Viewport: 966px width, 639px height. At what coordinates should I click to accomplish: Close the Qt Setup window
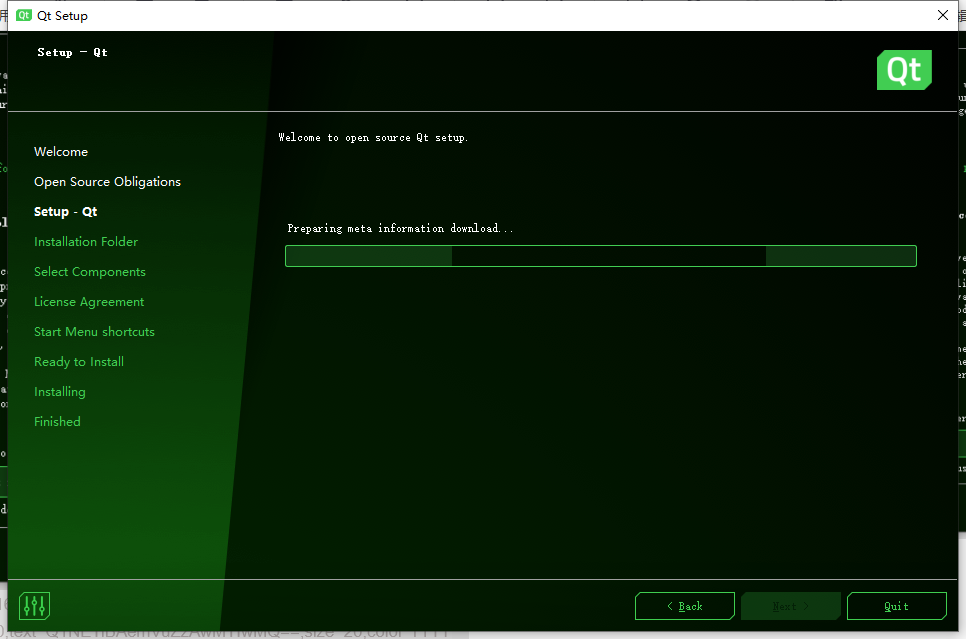[x=943, y=15]
